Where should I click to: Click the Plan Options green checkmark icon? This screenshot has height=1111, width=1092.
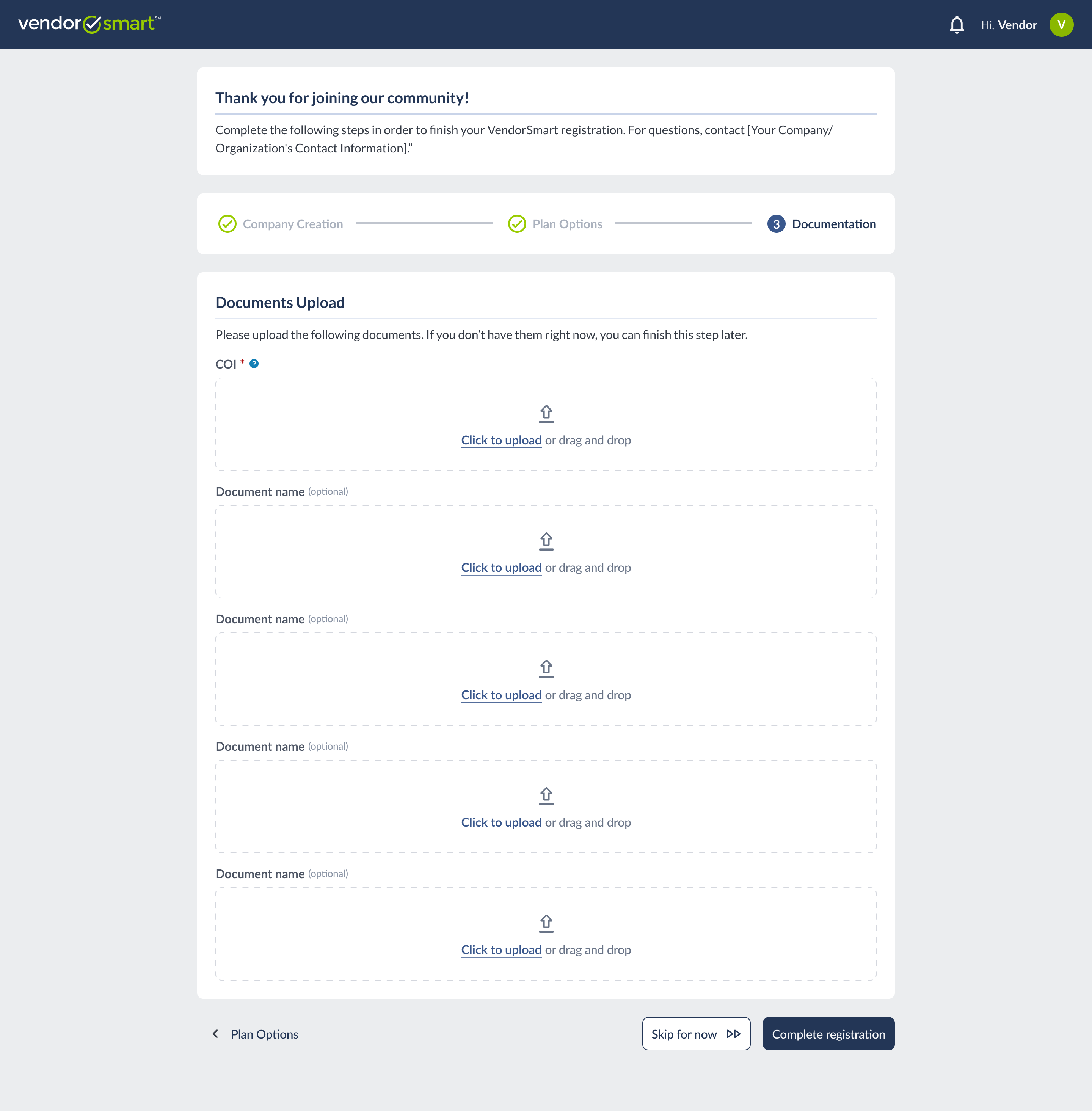click(x=517, y=224)
